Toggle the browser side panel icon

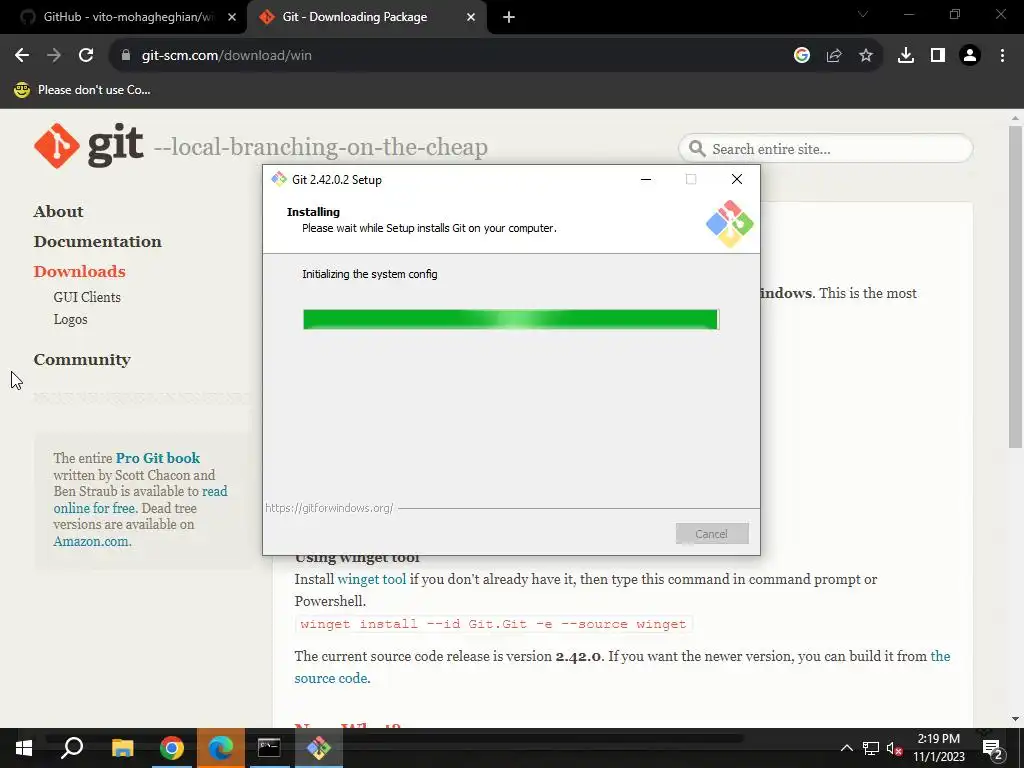tap(938, 56)
